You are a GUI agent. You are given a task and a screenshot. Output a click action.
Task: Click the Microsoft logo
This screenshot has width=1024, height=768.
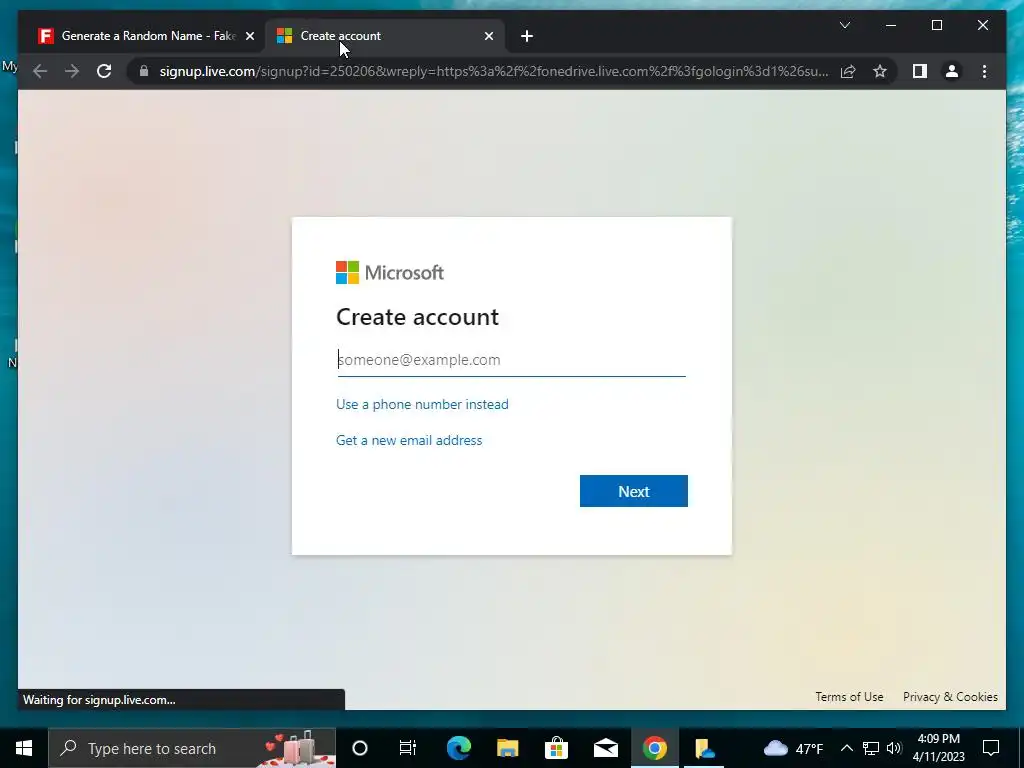(390, 272)
